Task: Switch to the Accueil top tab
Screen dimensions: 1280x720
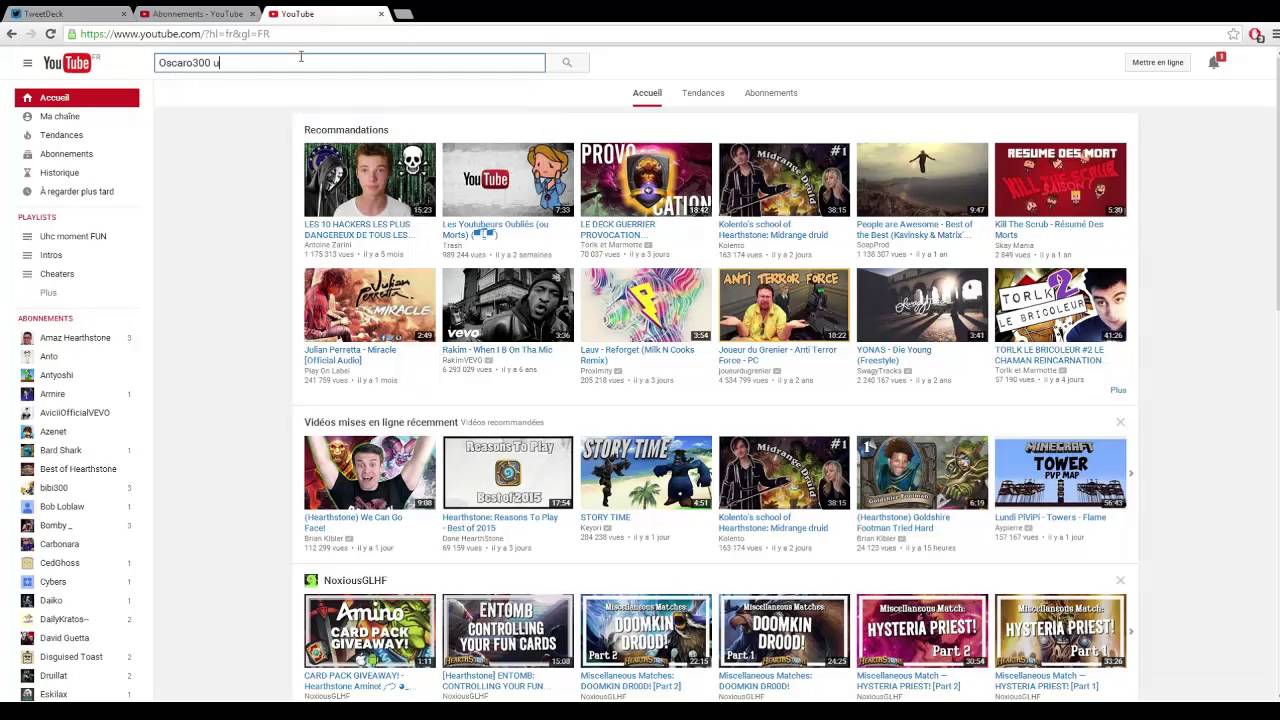Action: click(x=647, y=93)
